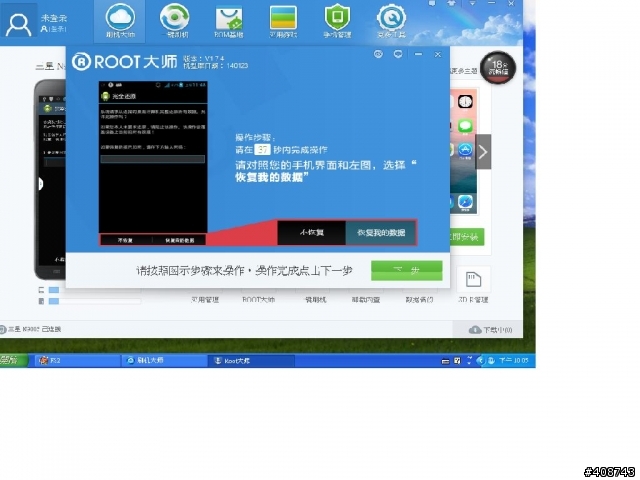Click the user avatar icon
640x480 pixels.
pyautogui.click(x=18, y=22)
